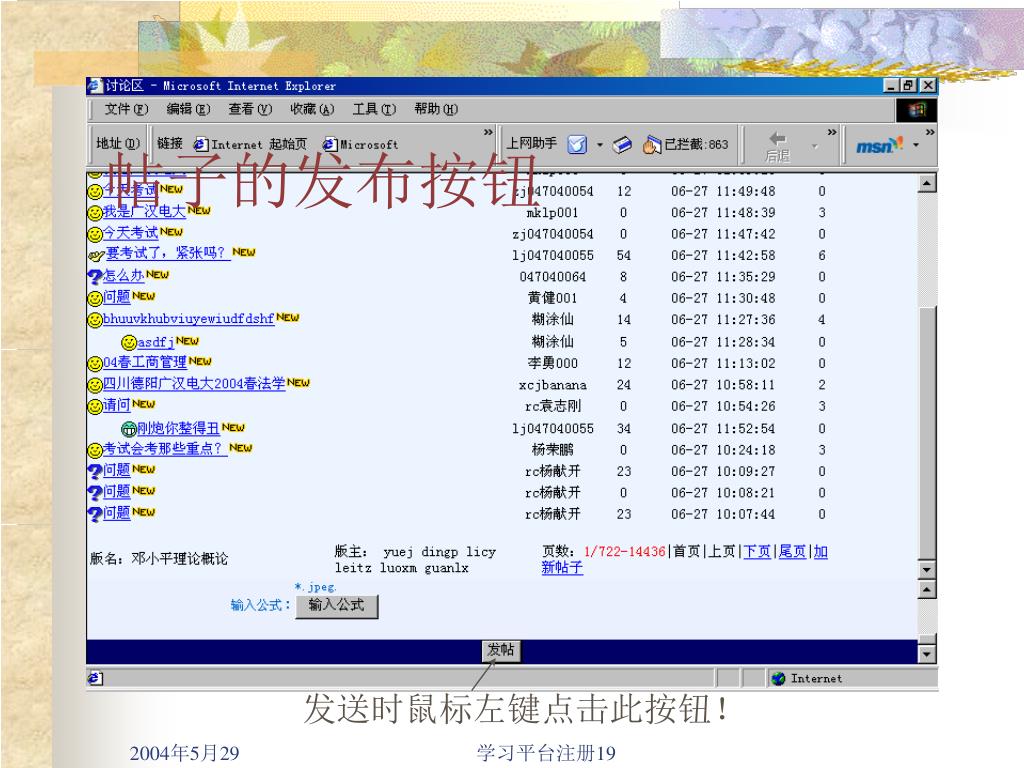Click the Internet 起始页 links bar shortcut
1024x768 pixels.
click(x=251, y=144)
